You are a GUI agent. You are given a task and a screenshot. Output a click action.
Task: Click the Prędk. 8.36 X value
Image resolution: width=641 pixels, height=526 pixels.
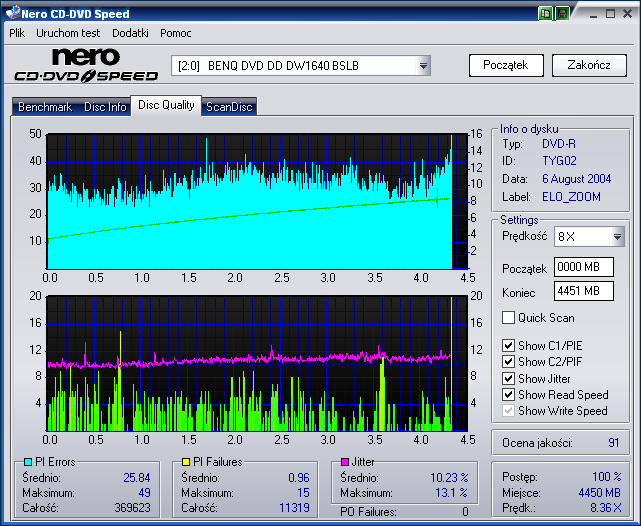point(606,508)
